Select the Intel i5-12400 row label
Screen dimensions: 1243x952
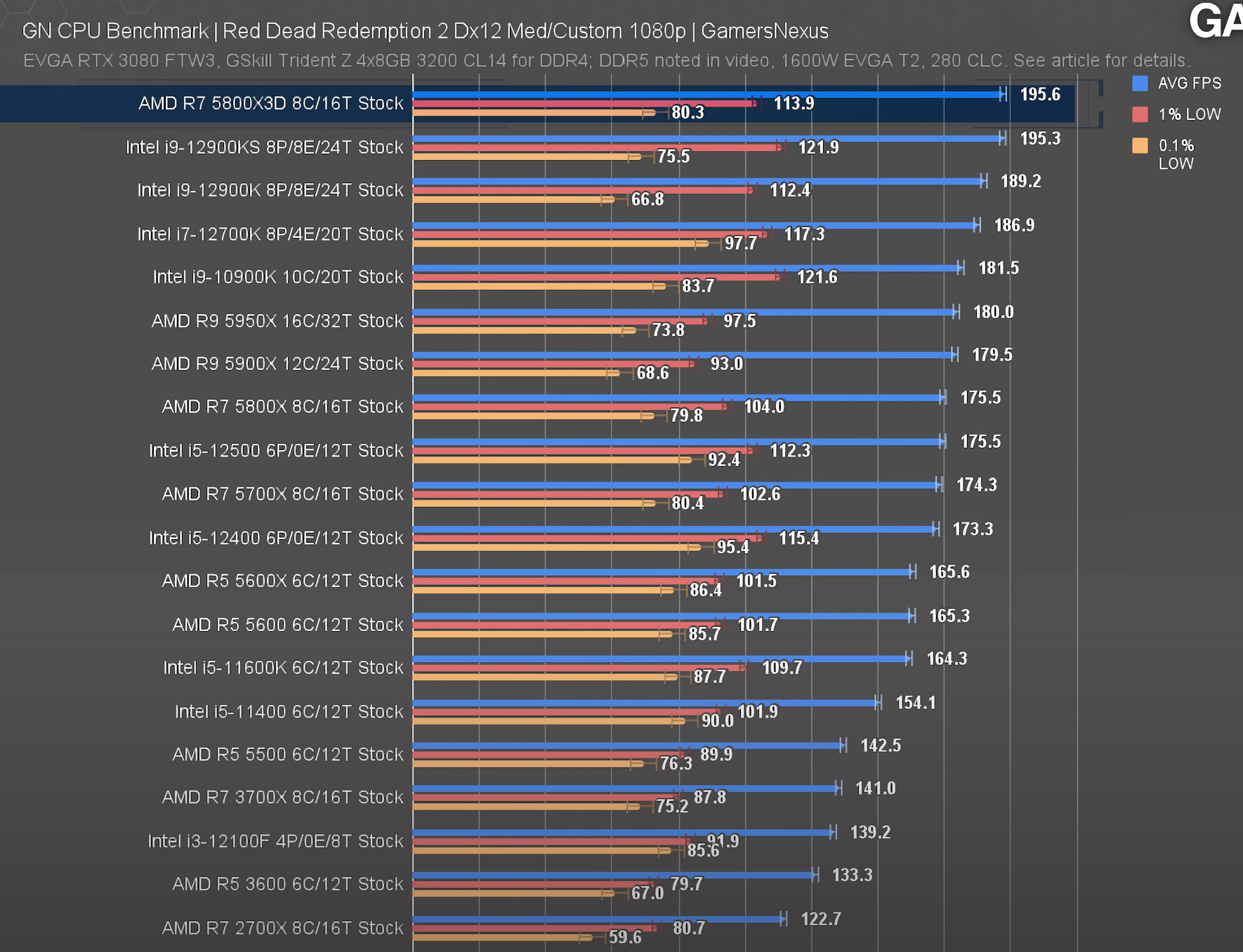coord(276,538)
